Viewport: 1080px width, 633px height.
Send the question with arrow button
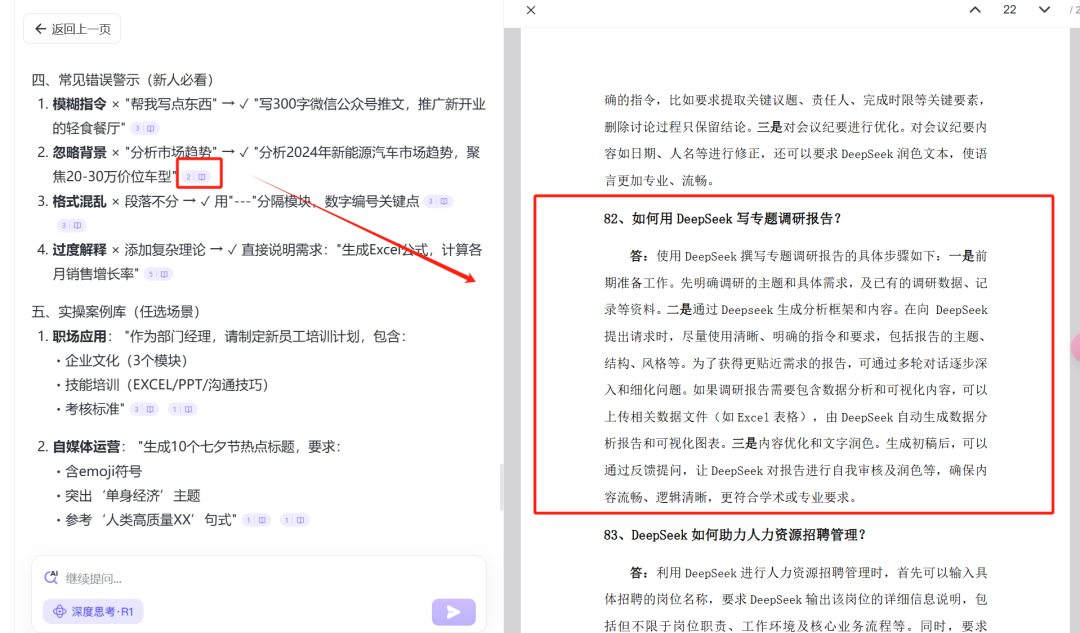click(453, 612)
